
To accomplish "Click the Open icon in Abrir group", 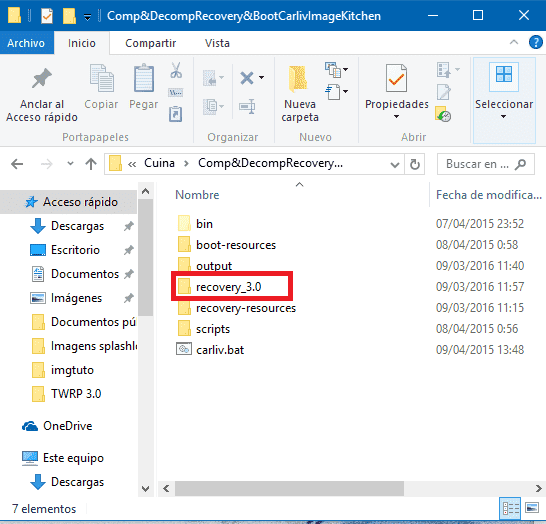I will click(x=444, y=70).
